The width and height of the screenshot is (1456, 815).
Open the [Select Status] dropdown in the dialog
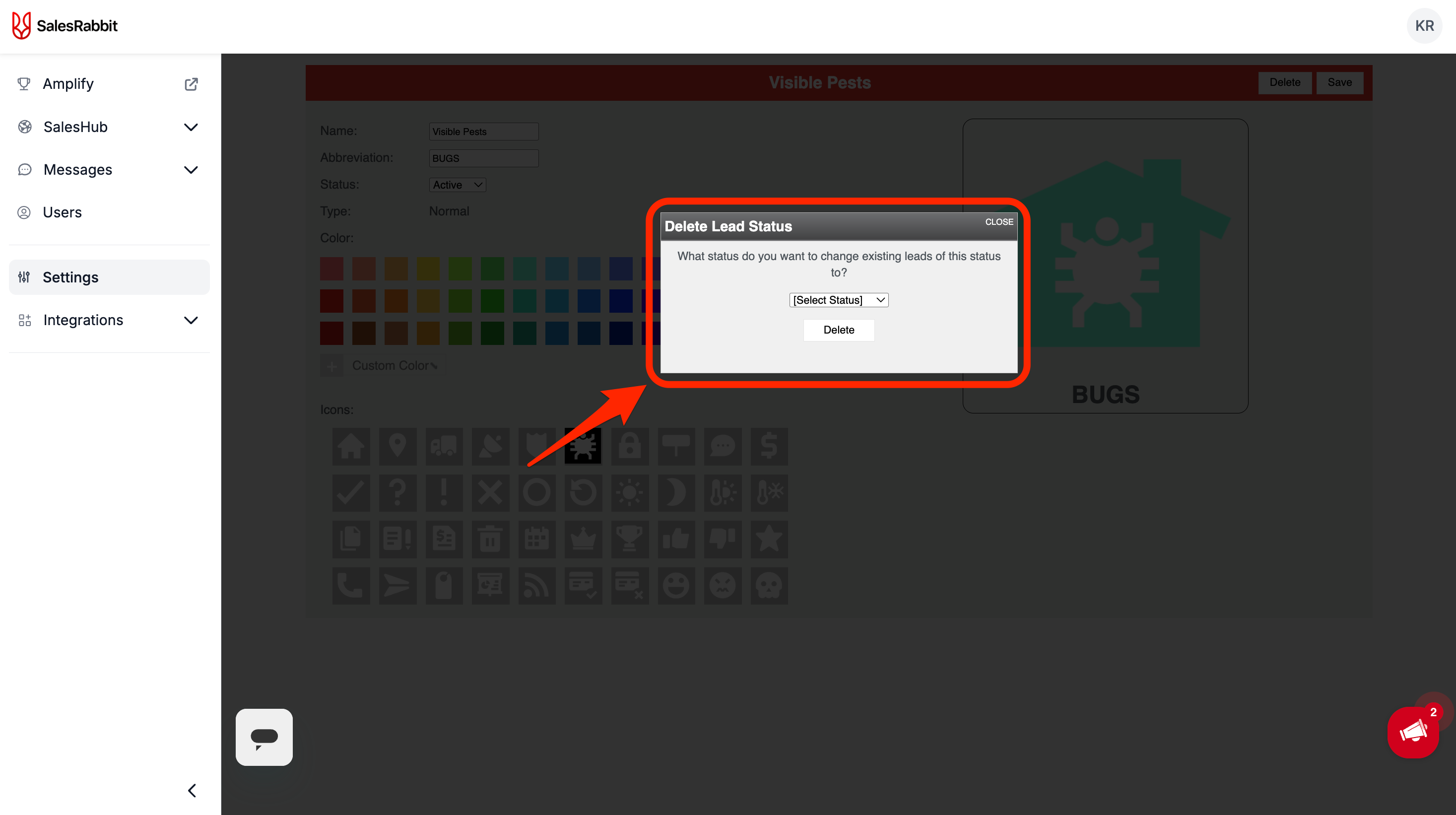[838, 300]
